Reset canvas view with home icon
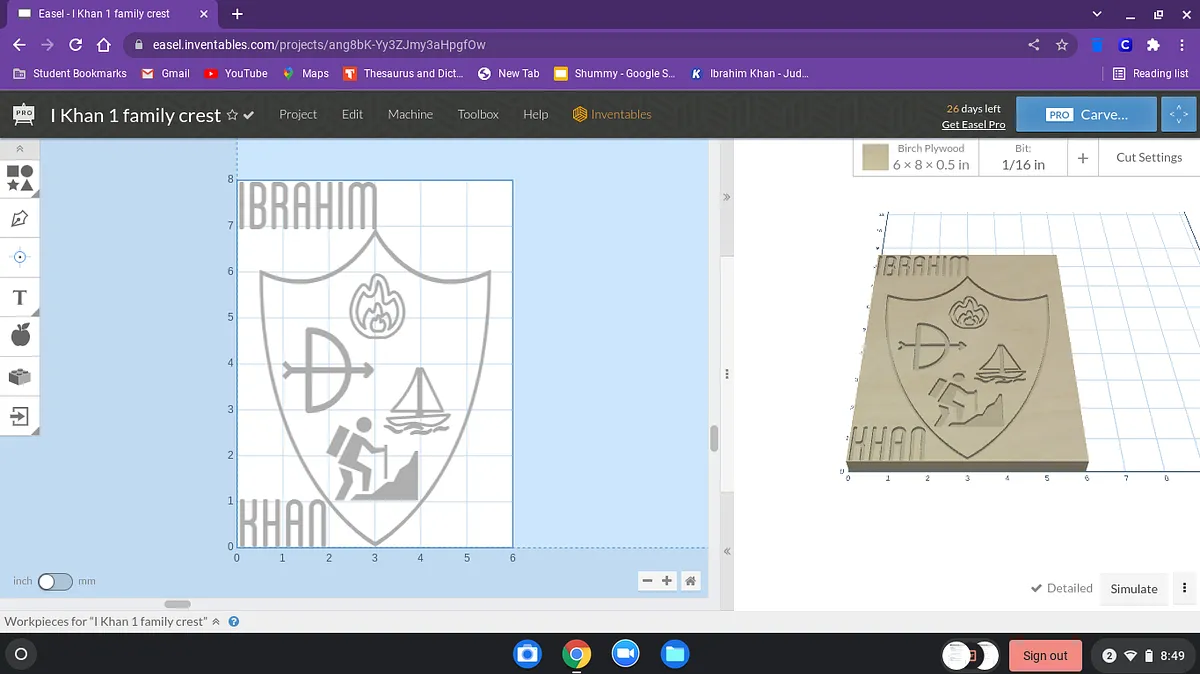The height and width of the screenshot is (674, 1200). [x=690, y=581]
